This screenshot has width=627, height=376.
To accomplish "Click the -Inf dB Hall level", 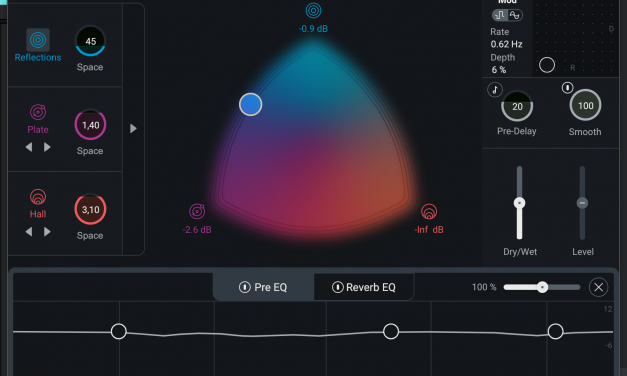I will 429,230.
